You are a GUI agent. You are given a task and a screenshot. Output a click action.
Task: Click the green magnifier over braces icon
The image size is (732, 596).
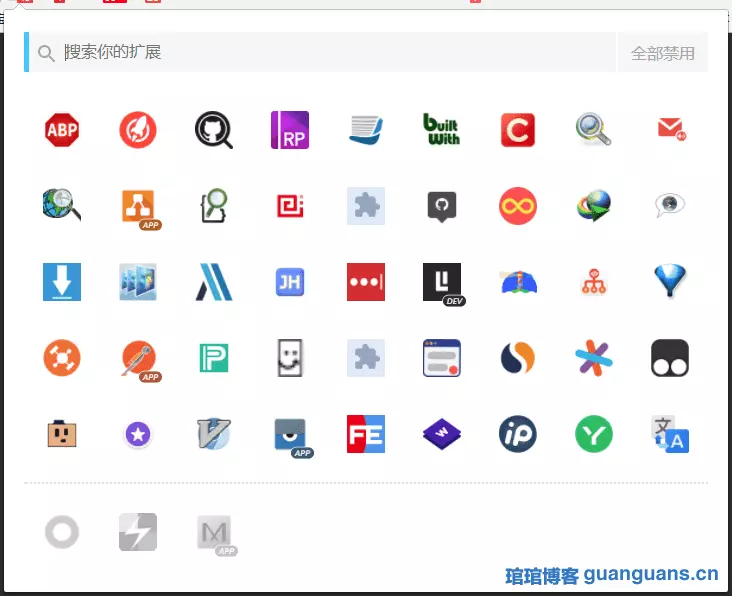(x=214, y=205)
